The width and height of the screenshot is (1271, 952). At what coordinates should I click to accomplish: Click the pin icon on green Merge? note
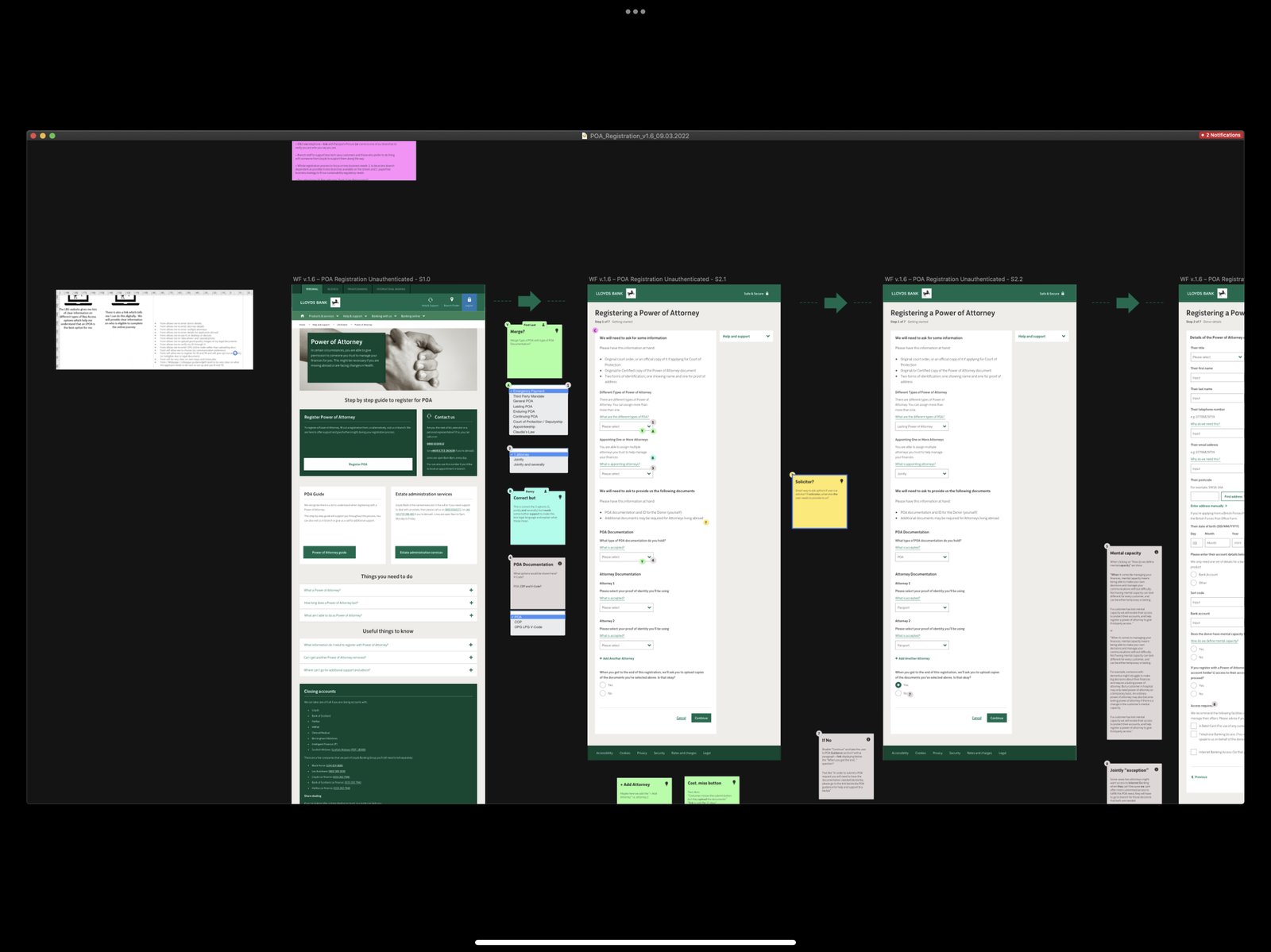click(x=557, y=330)
